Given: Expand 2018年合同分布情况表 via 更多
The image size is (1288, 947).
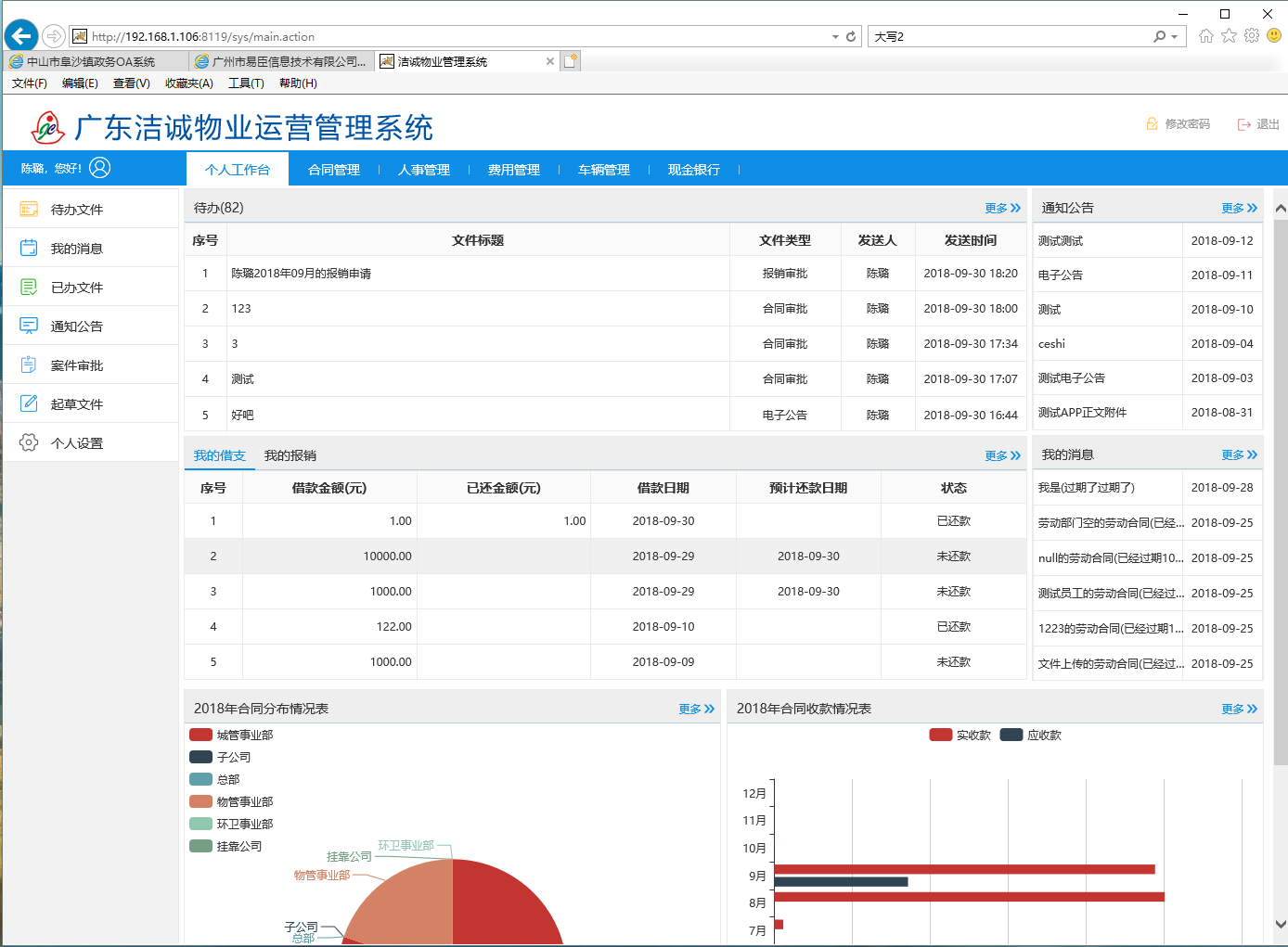Looking at the screenshot, I should [x=696, y=709].
